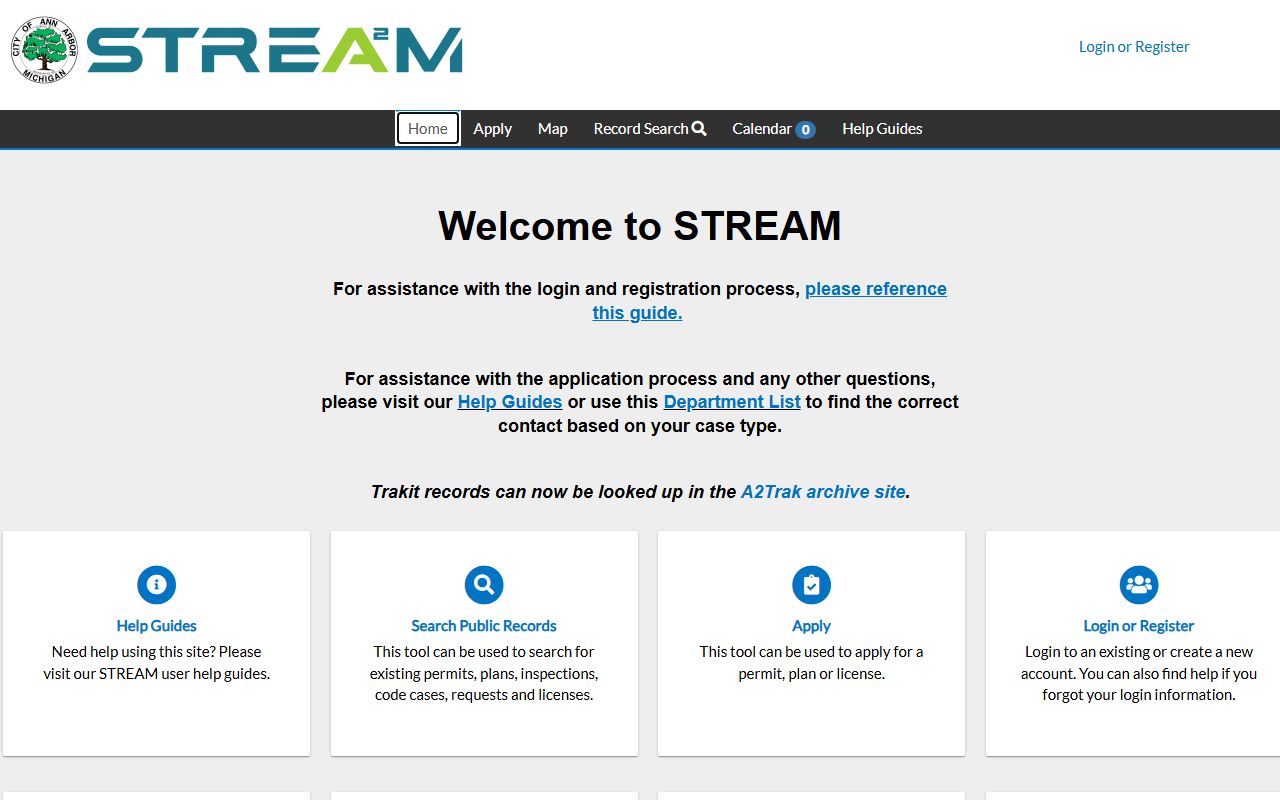Click the magnifier icon beside Record Search
1280x800 pixels.
(699, 128)
